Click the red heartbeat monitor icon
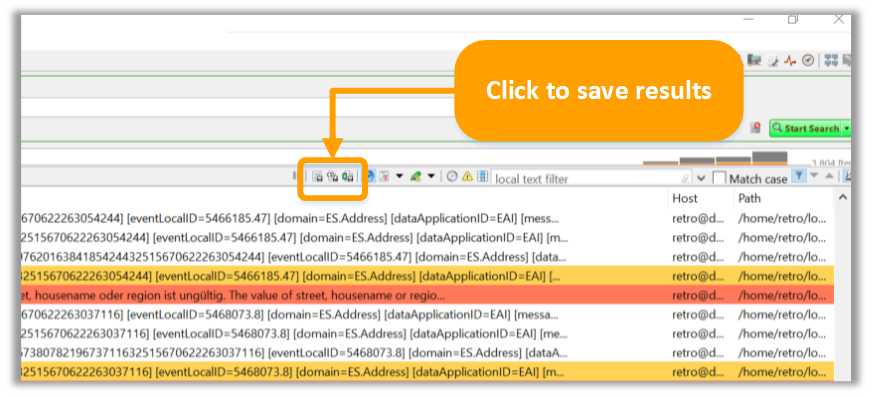This screenshot has width=872, height=396. (x=790, y=61)
